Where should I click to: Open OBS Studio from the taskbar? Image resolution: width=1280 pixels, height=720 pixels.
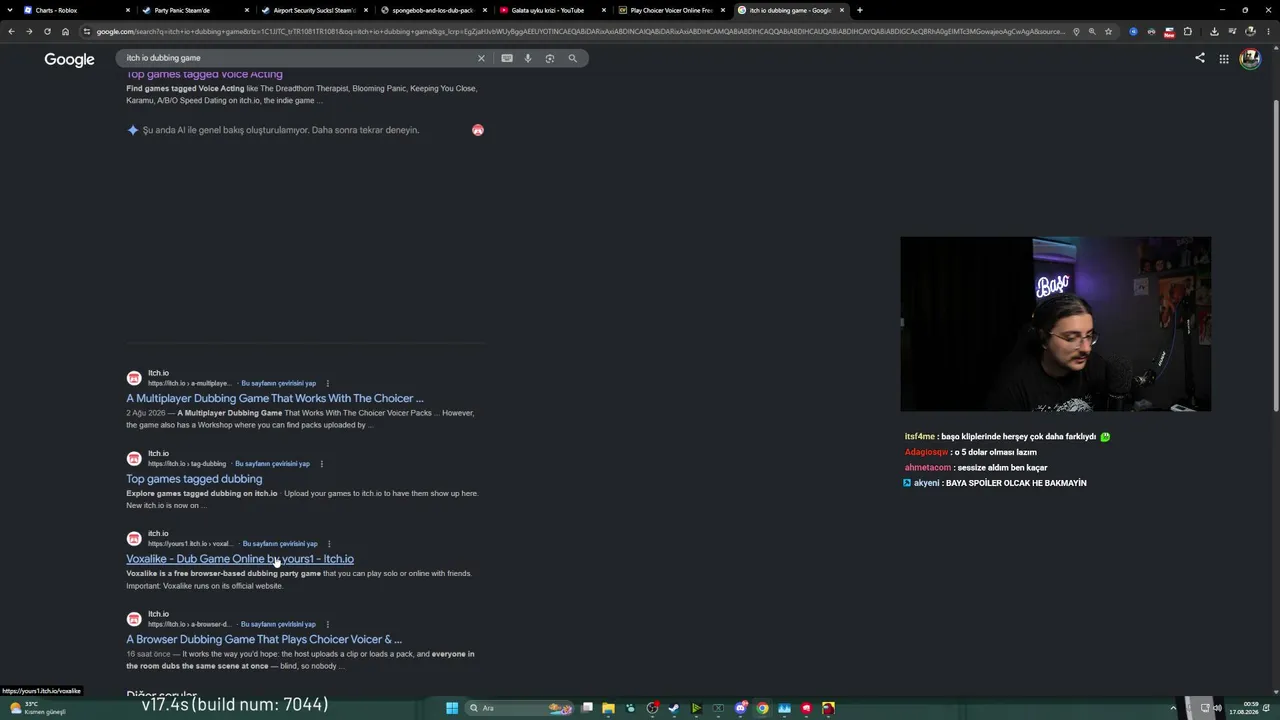(652, 708)
